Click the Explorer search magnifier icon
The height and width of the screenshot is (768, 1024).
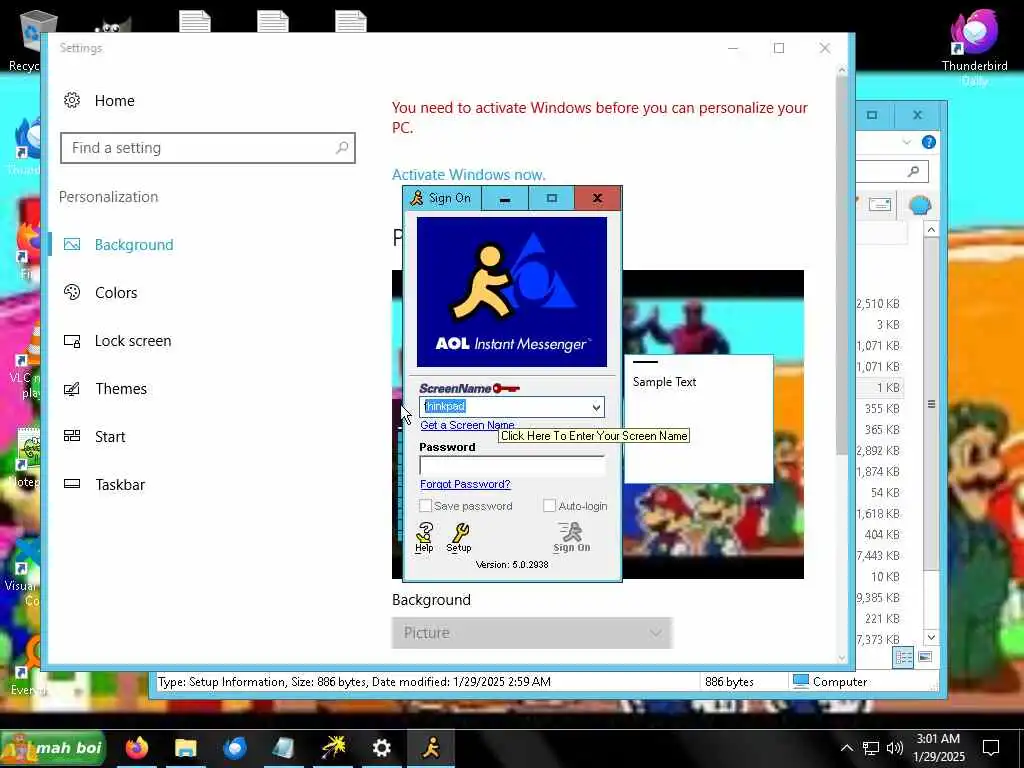913,171
